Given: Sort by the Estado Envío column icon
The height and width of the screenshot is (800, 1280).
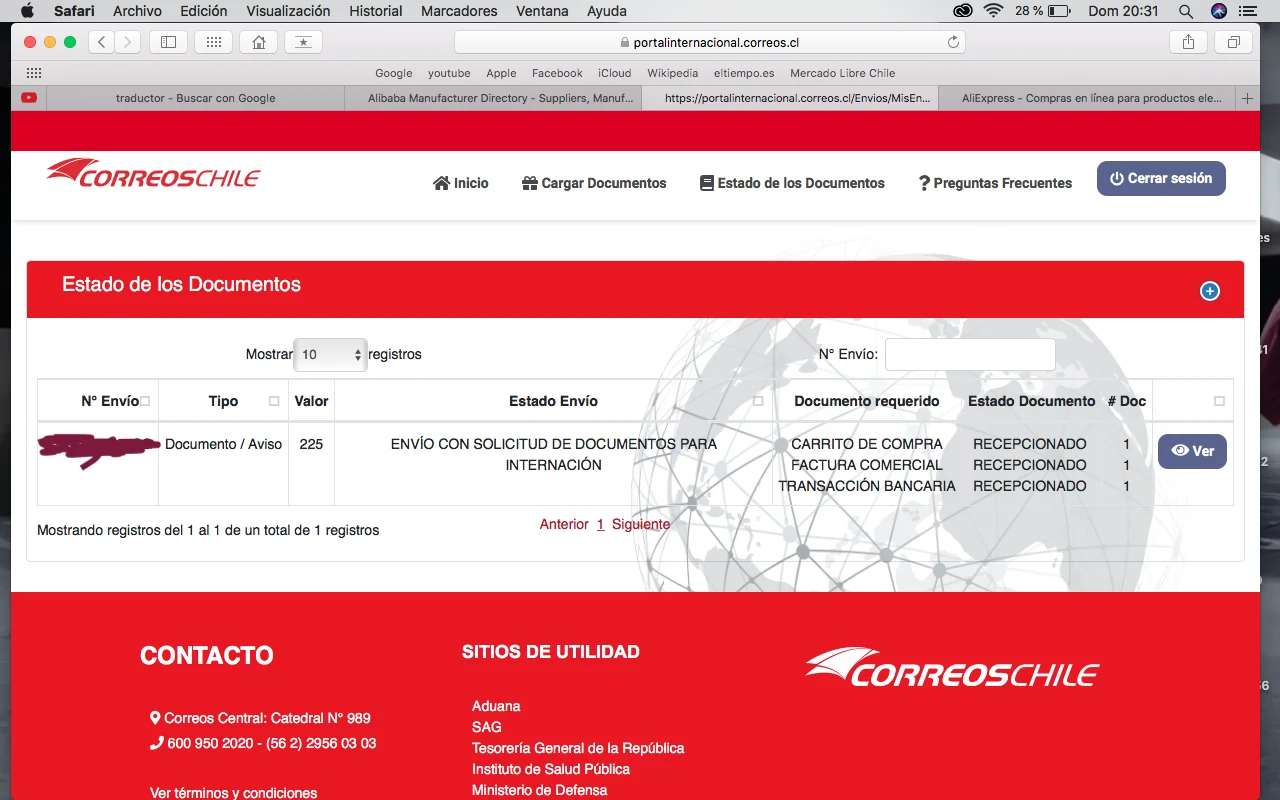Looking at the screenshot, I should point(758,401).
